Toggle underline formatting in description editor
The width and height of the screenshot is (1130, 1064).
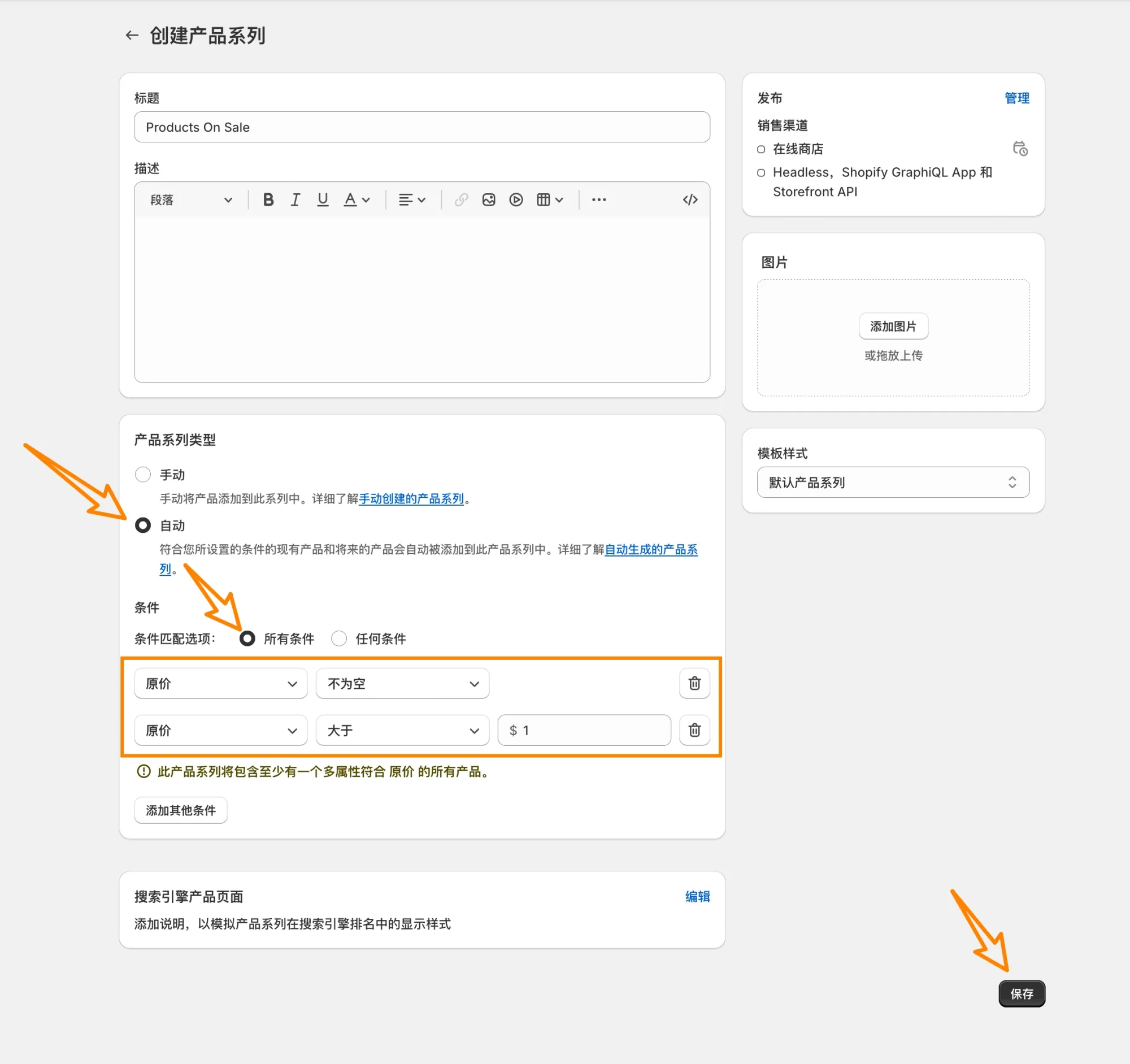pyautogui.click(x=322, y=200)
